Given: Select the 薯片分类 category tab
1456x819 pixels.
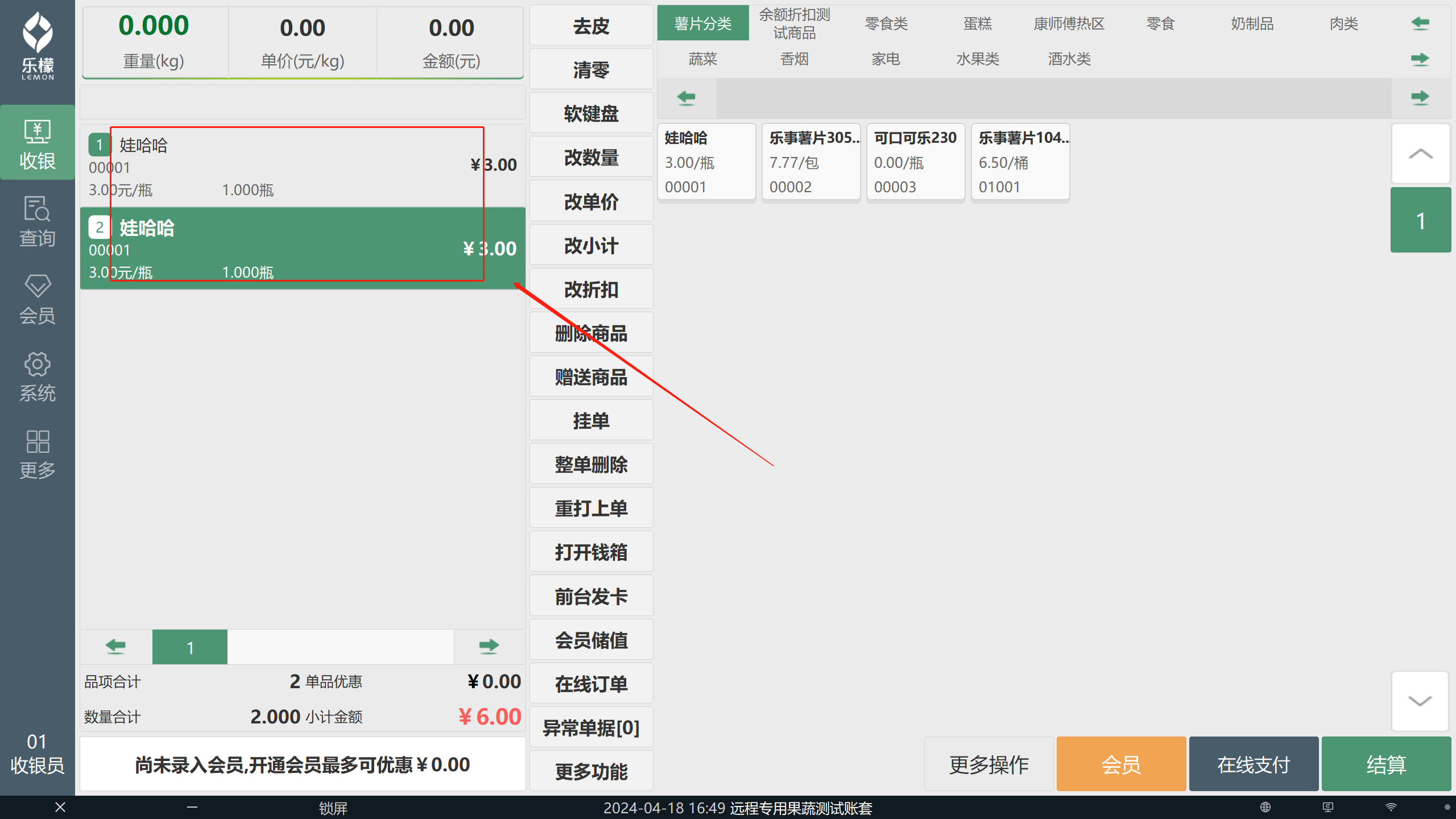Looking at the screenshot, I should click(x=703, y=23).
